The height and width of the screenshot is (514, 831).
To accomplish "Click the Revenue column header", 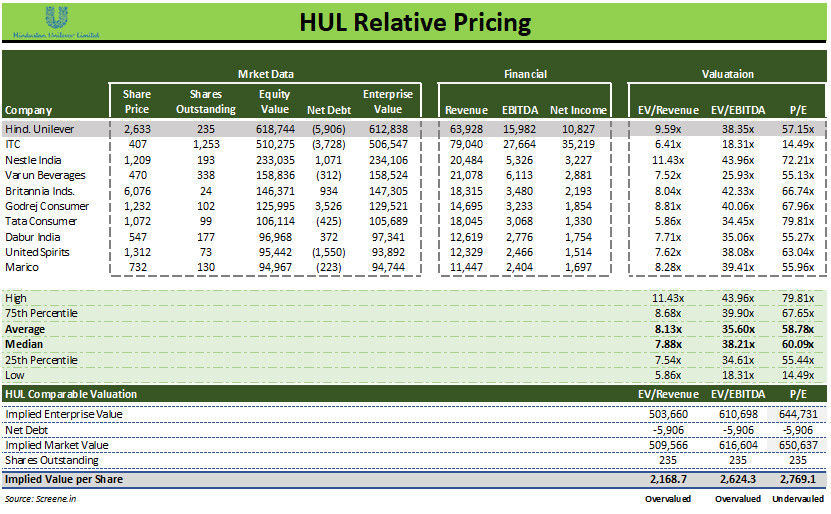I will [466, 110].
